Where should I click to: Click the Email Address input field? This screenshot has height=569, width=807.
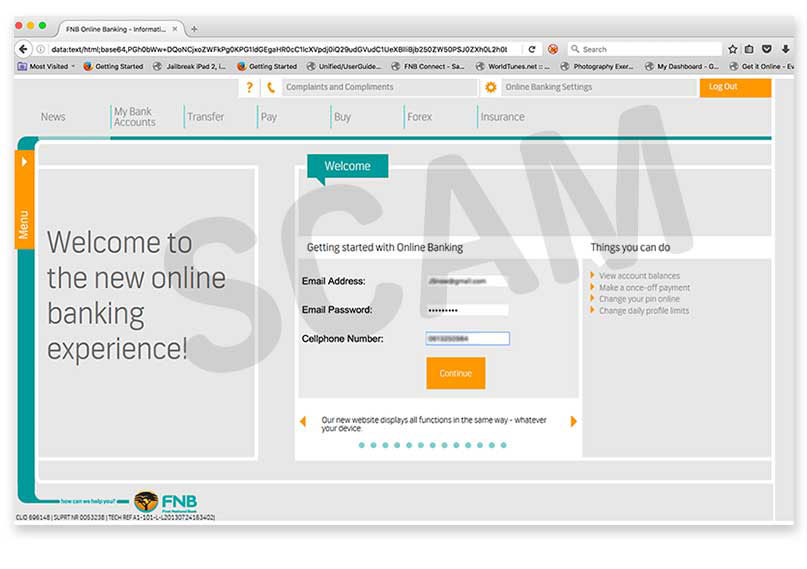point(467,281)
